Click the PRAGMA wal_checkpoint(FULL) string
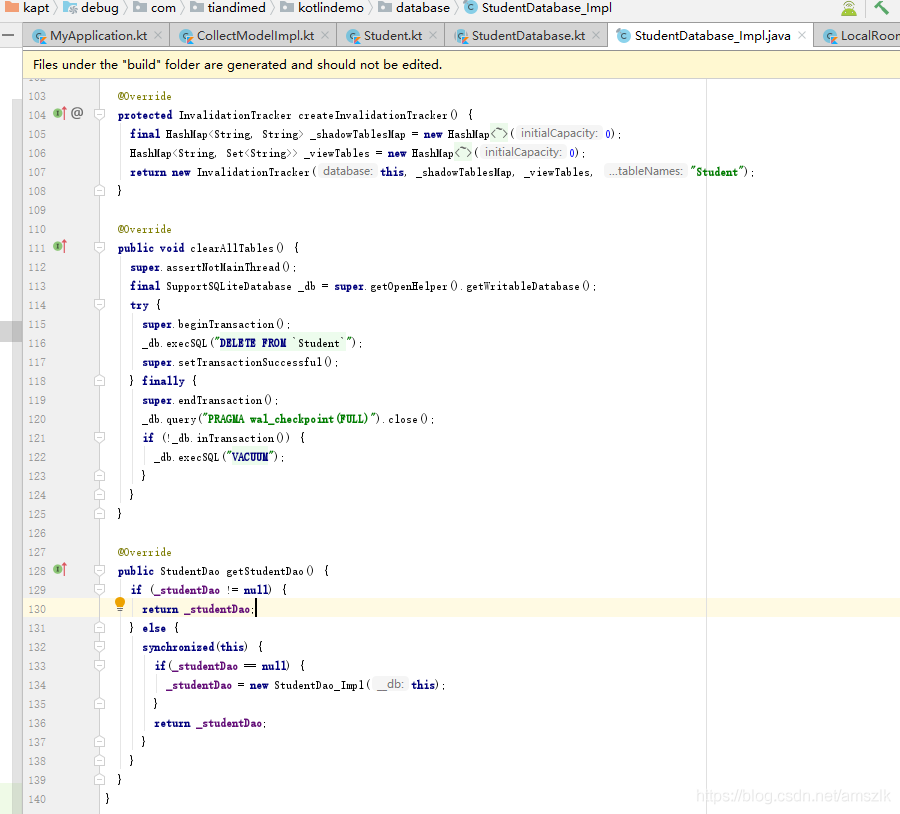The height and width of the screenshot is (814, 900). click(x=290, y=418)
